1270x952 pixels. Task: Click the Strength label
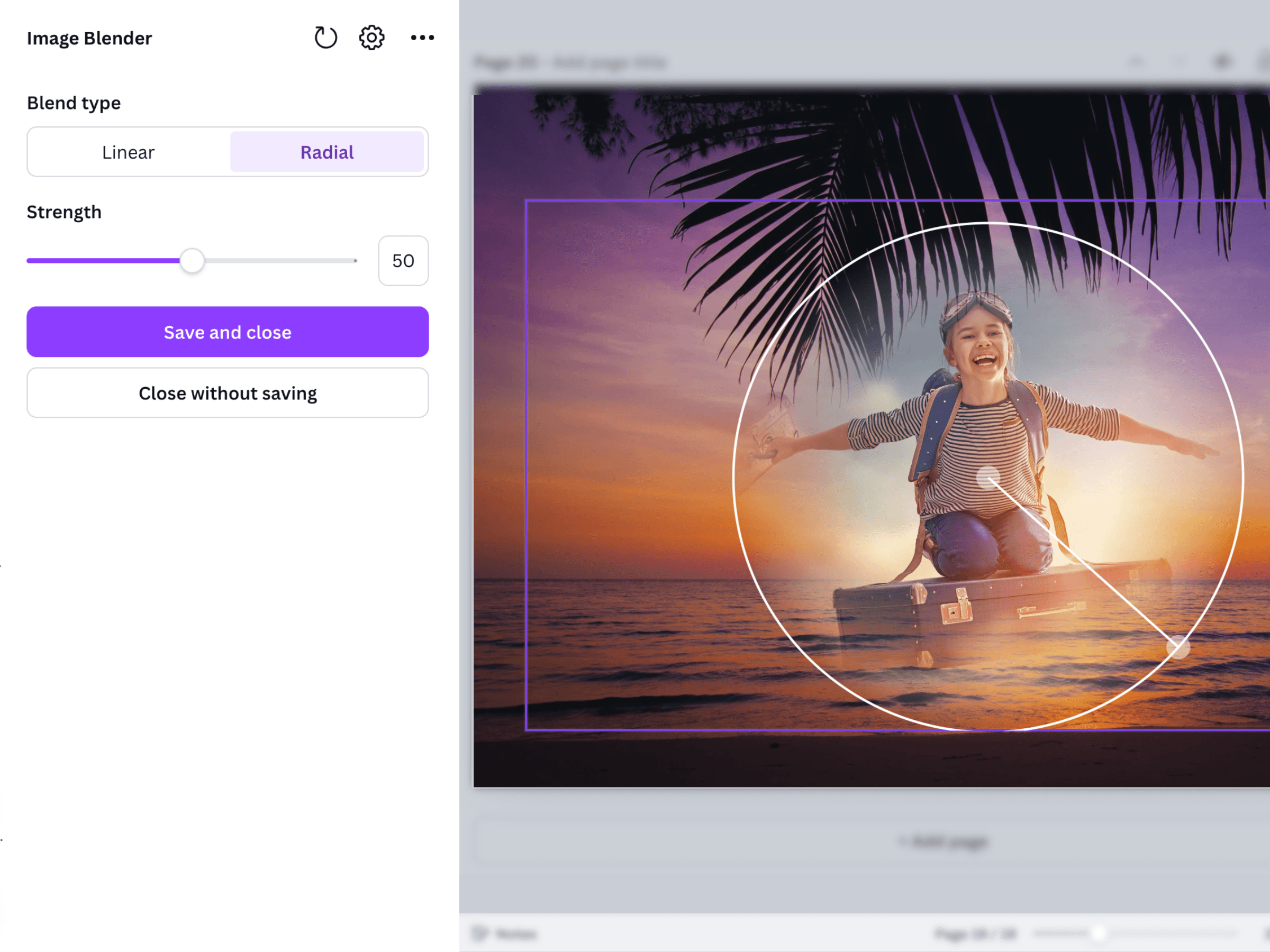(65, 212)
